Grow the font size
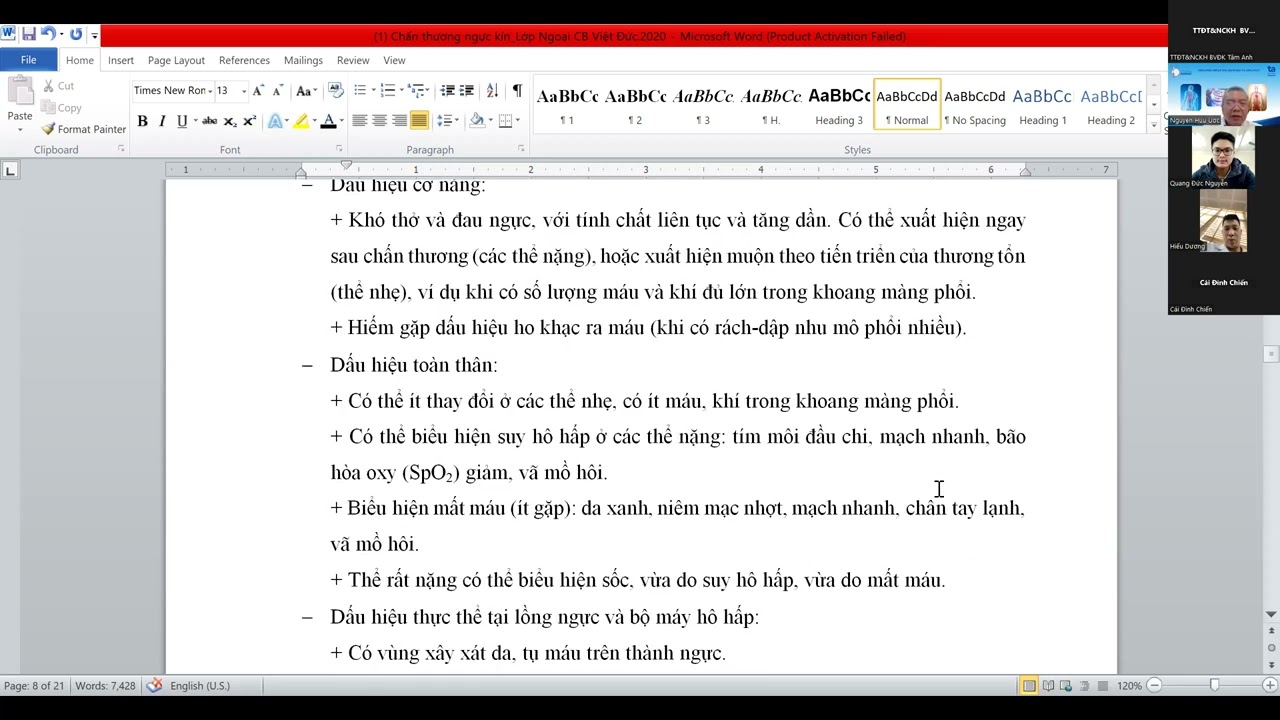The height and width of the screenshot is (720, 1280). (258, 91)
